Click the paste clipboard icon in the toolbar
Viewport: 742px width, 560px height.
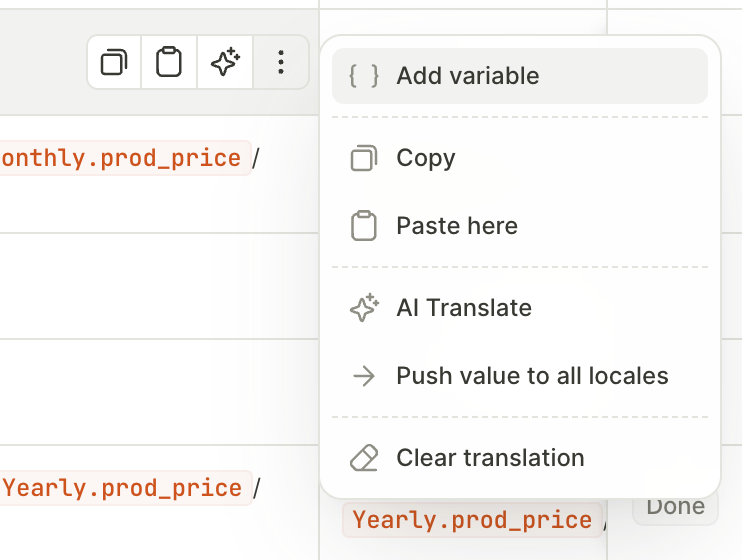pos(169,62)
